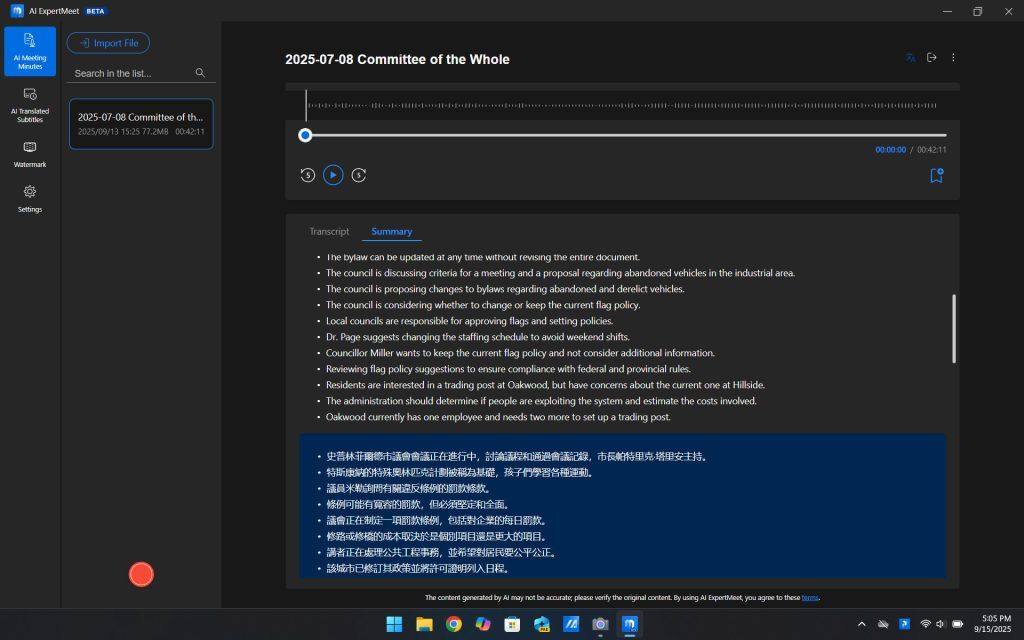Image resolution: width=1024 pixels, height=640 pixels.
Task: Focus the 'Search in the list' field
Action: coord(133,73)
